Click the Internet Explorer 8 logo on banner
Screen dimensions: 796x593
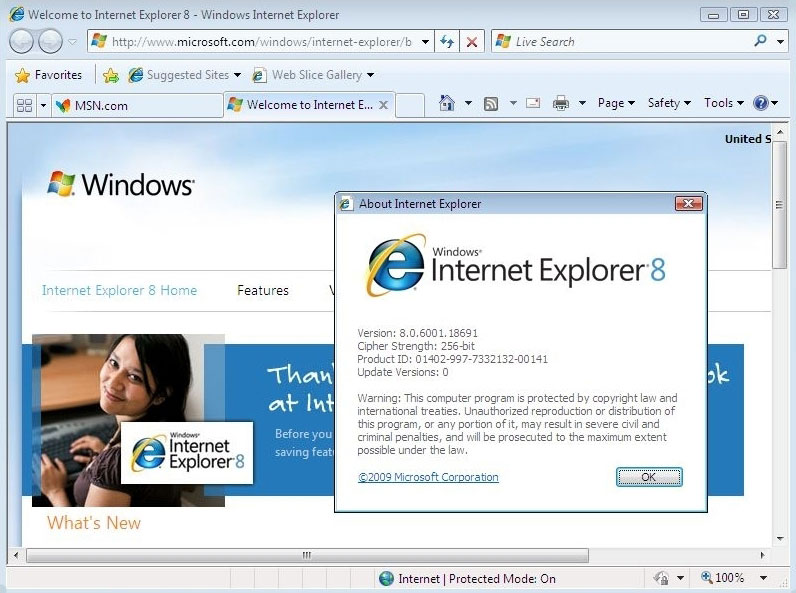coord(187,452)
